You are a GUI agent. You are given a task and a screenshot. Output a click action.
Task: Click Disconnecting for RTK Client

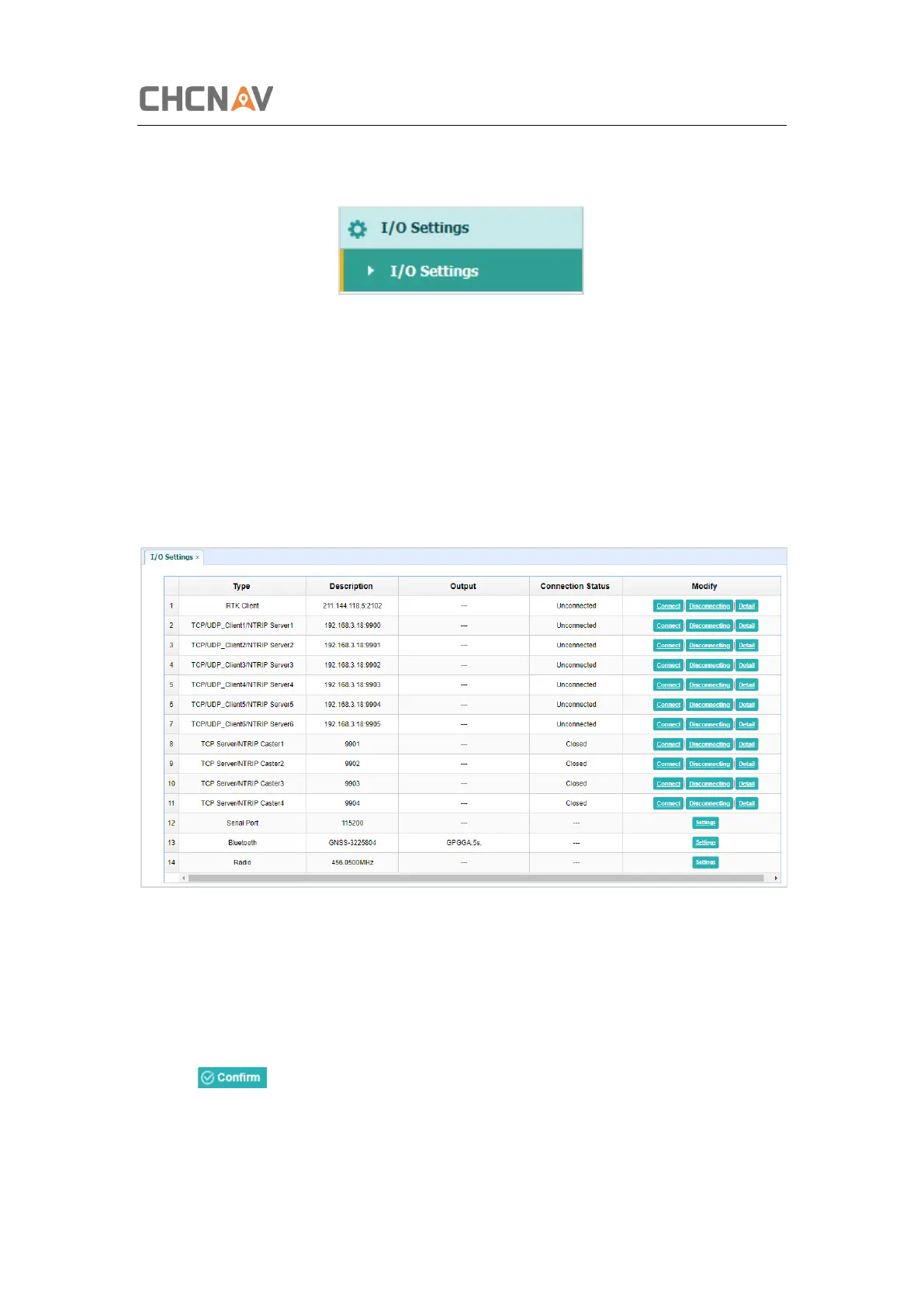tap(709, 606)
